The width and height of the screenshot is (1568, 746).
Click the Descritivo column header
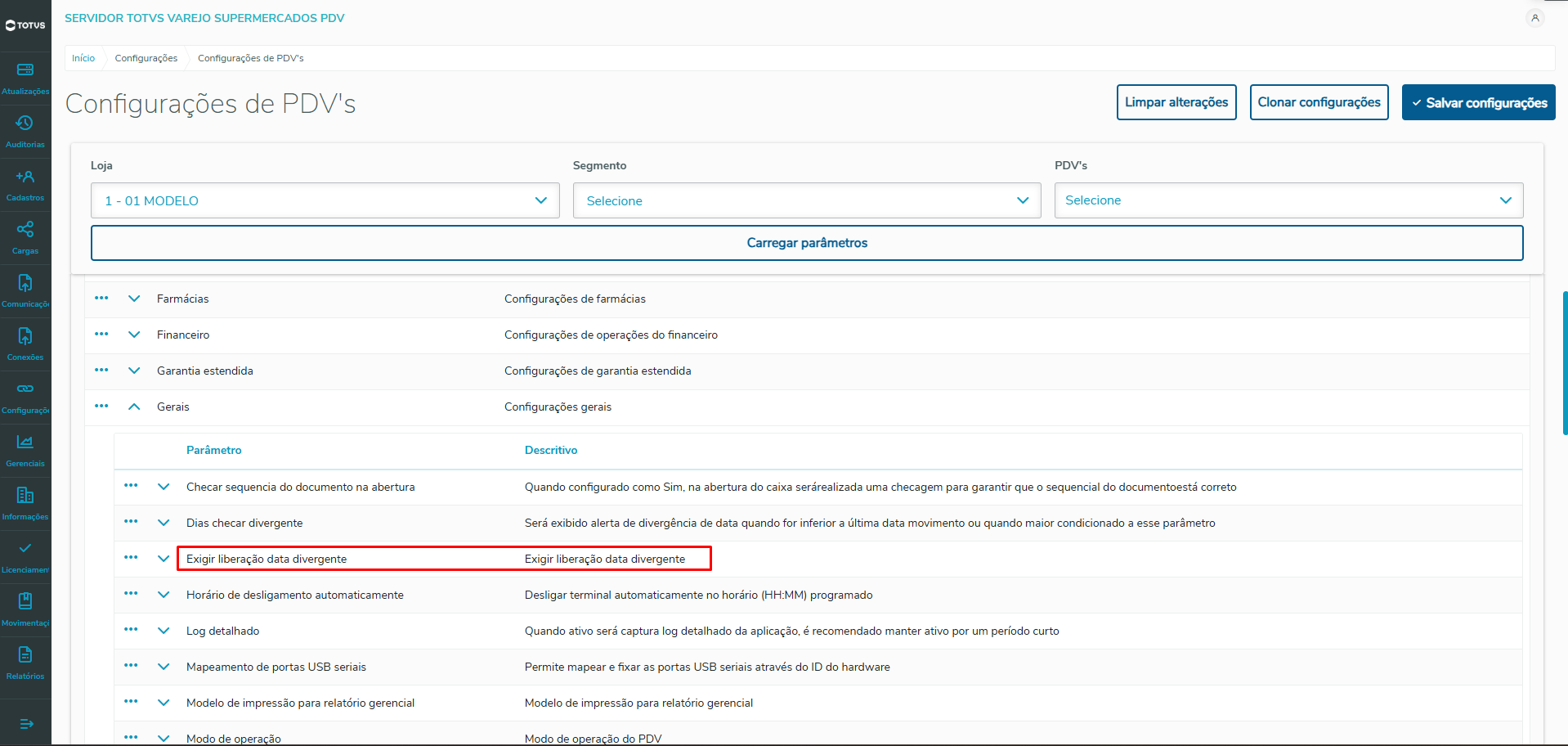[x=551, y=450]
